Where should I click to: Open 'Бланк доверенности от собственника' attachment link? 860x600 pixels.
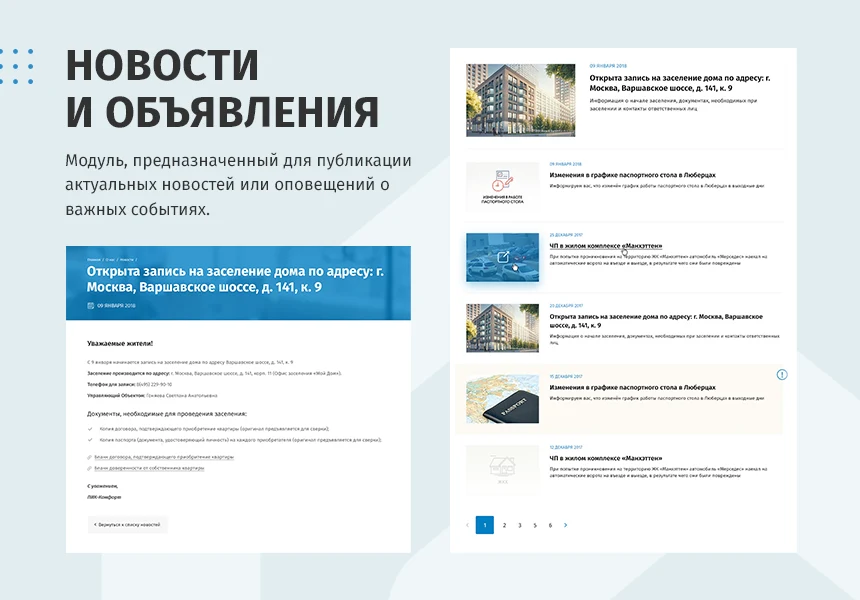pyautogui.click(x=149, y=468)
